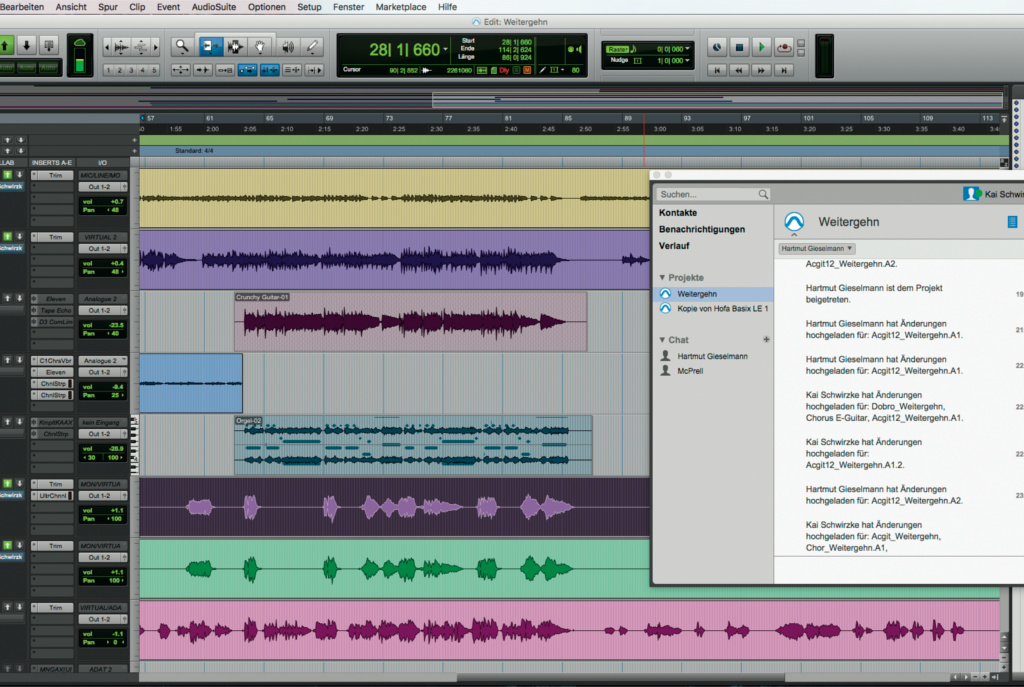Collapse the Projekte section
This screenshot has height=687, width=1024.
click(662, 277)
